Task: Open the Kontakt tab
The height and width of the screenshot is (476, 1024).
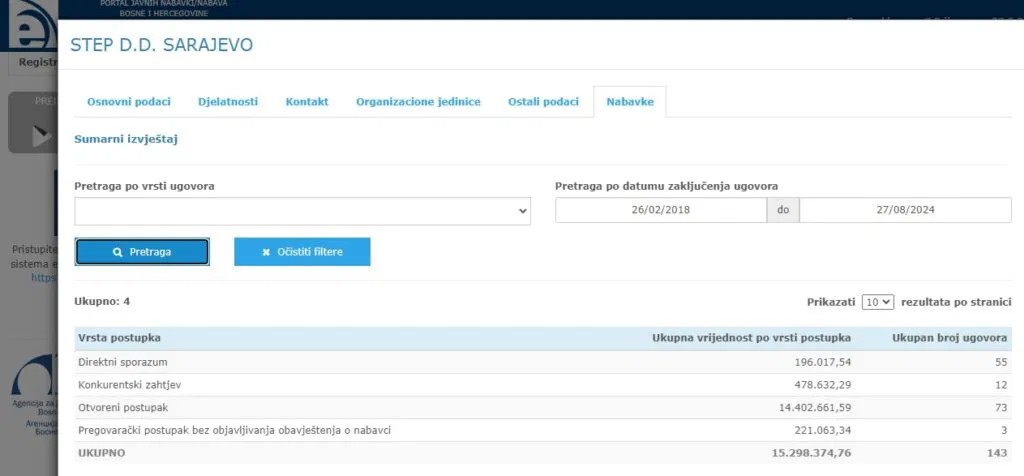Action: coord(307,102)
